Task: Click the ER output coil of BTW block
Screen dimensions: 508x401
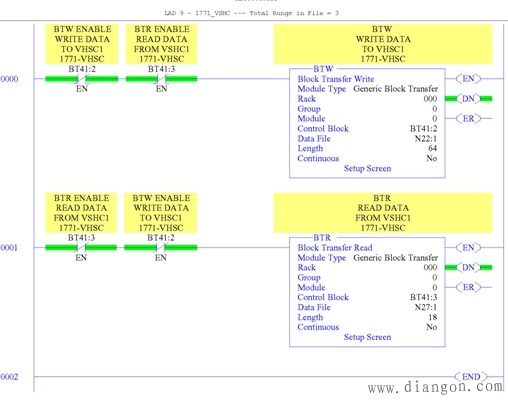Action: [x=468, y=118]
